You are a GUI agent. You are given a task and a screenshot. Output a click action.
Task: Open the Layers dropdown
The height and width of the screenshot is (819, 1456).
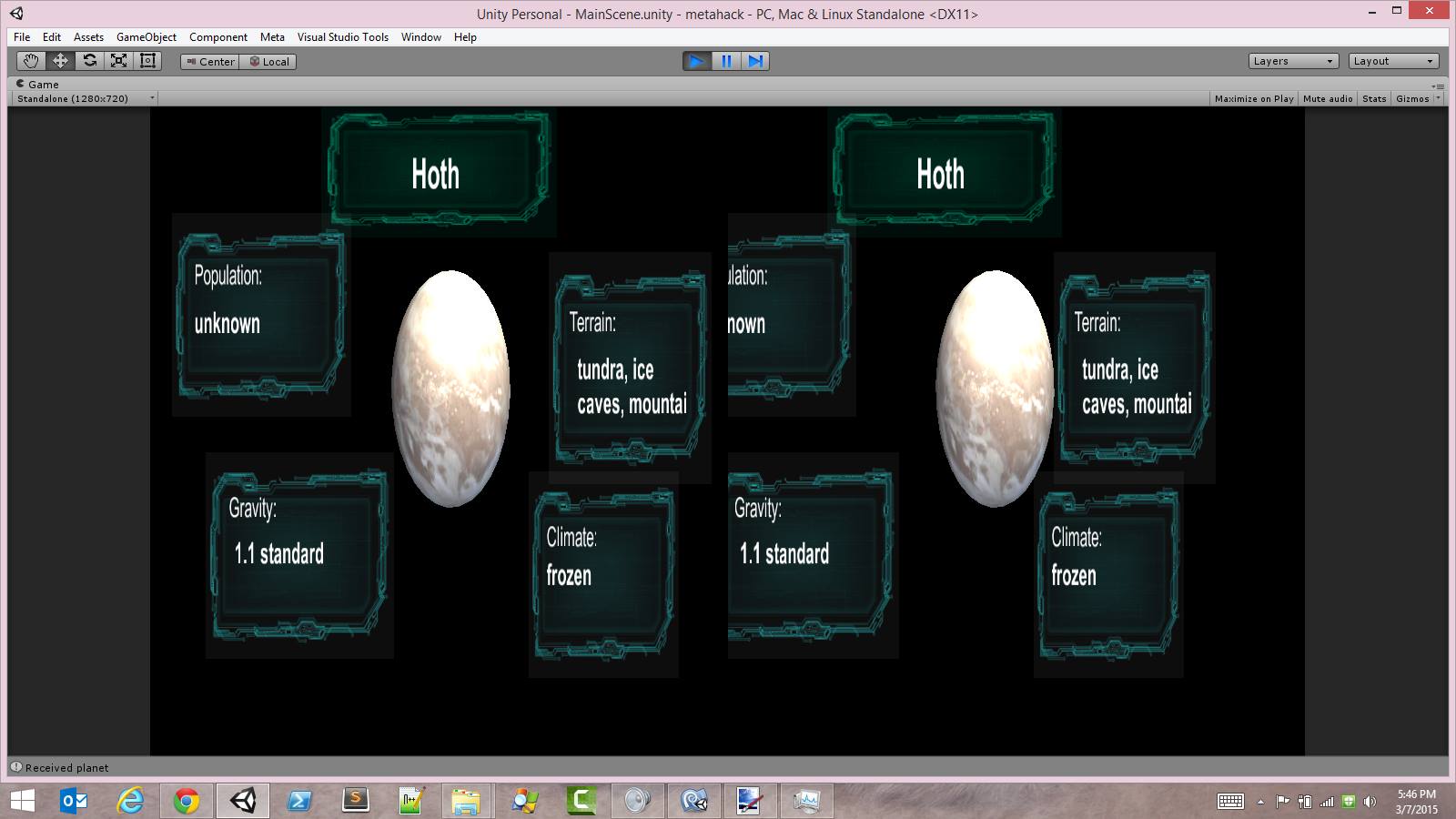coord(1293,61)
